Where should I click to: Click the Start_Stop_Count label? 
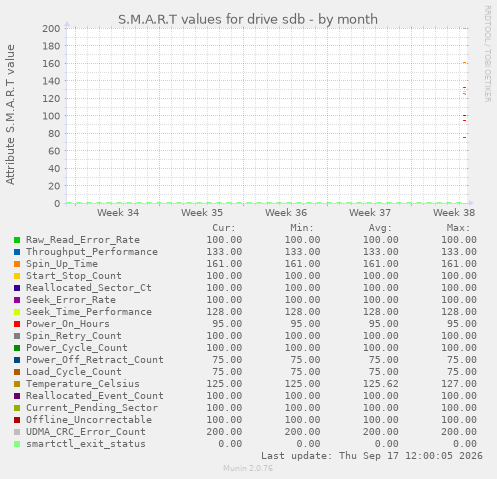pos(74,276)
